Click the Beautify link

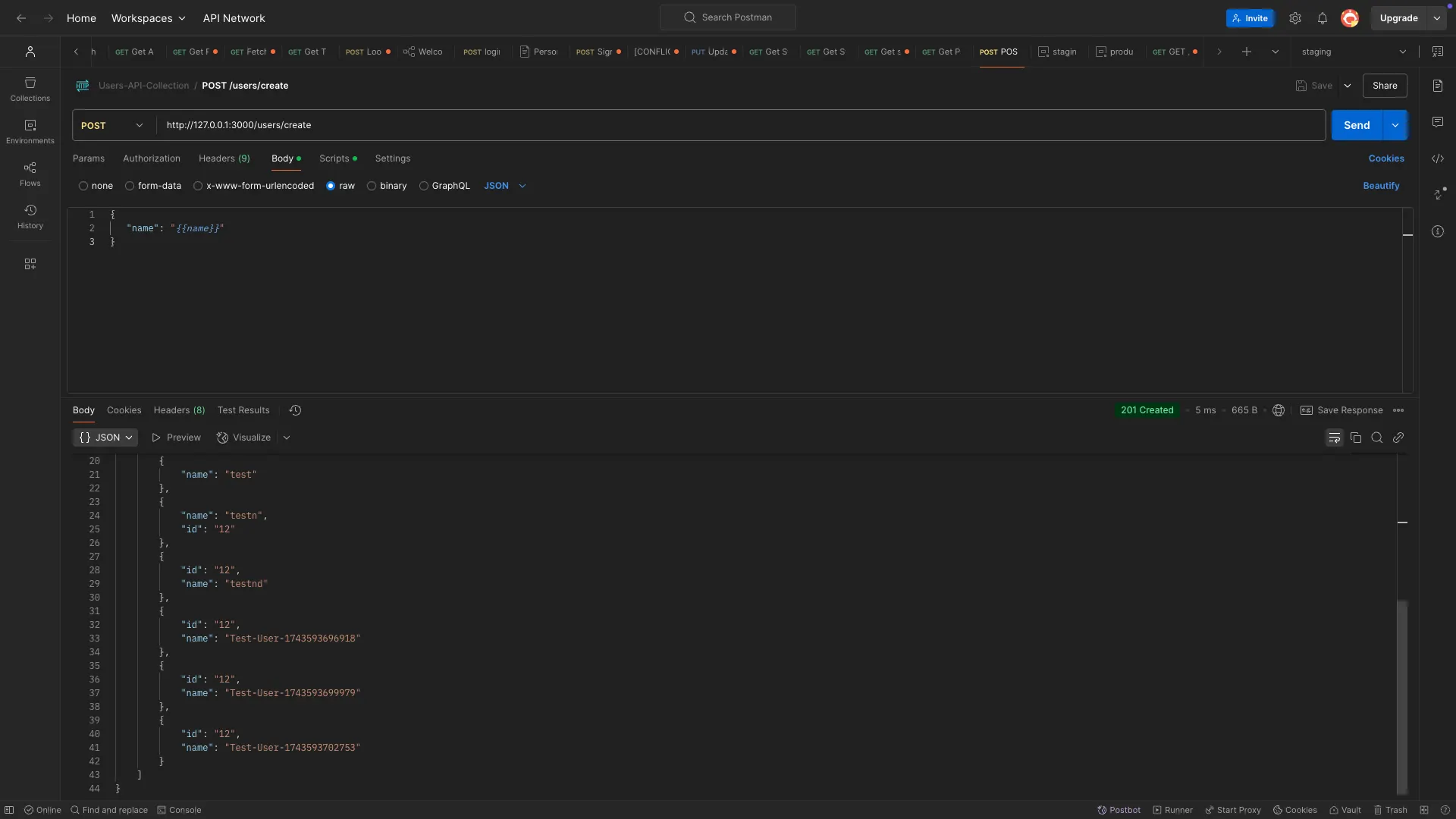tap(1381, 186)
